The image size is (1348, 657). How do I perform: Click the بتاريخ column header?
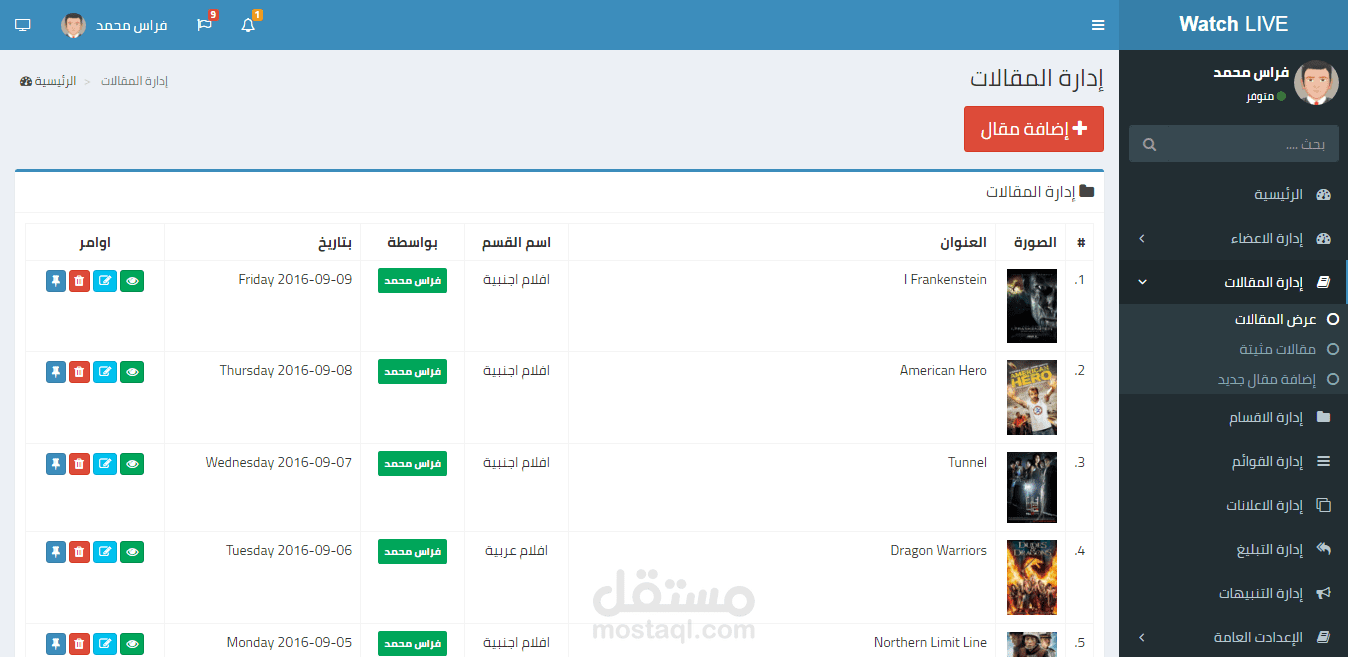coord(335,243)
